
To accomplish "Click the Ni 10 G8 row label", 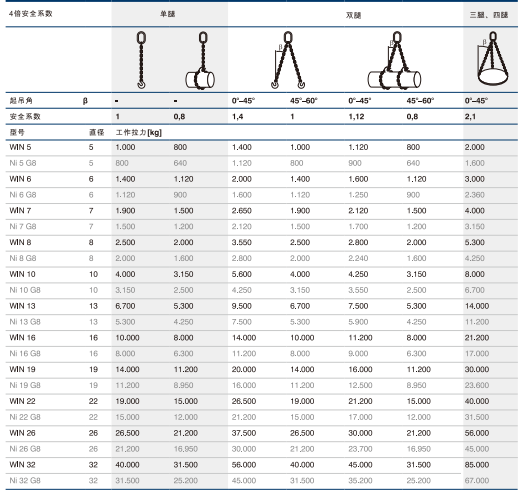I will 25,290.
